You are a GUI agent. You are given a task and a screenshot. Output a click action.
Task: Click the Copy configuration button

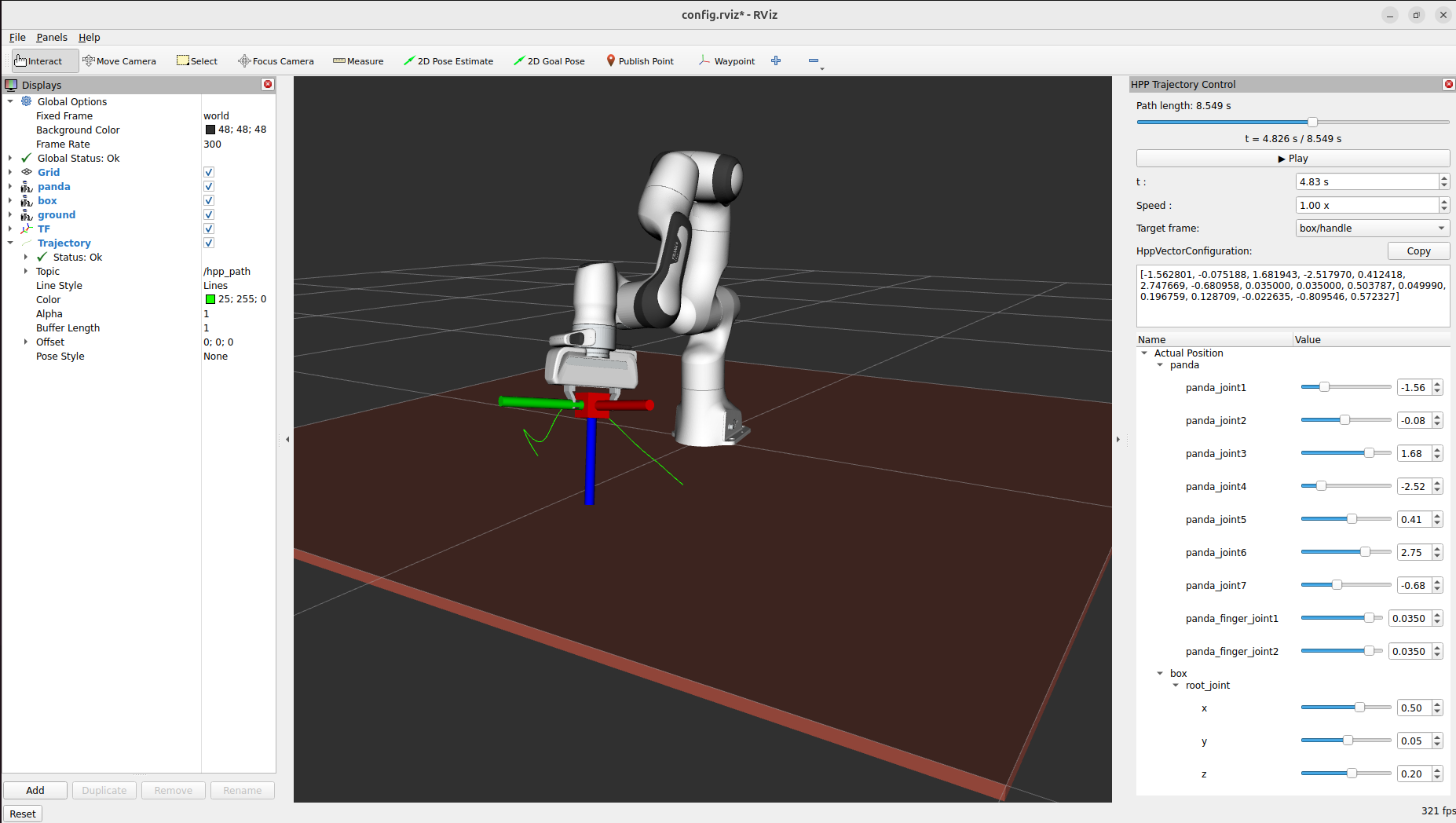point(1418,251)
